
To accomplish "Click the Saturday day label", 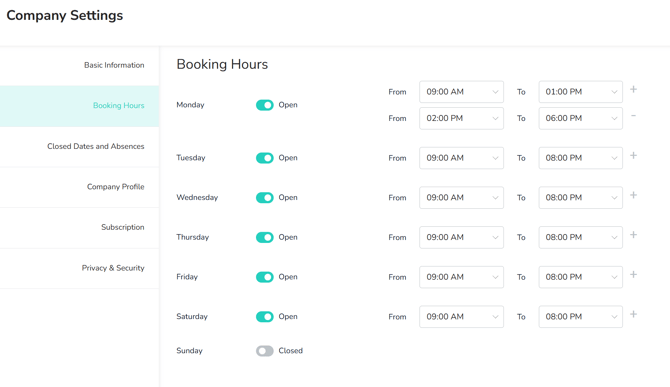I will click(x=192, y=317).
